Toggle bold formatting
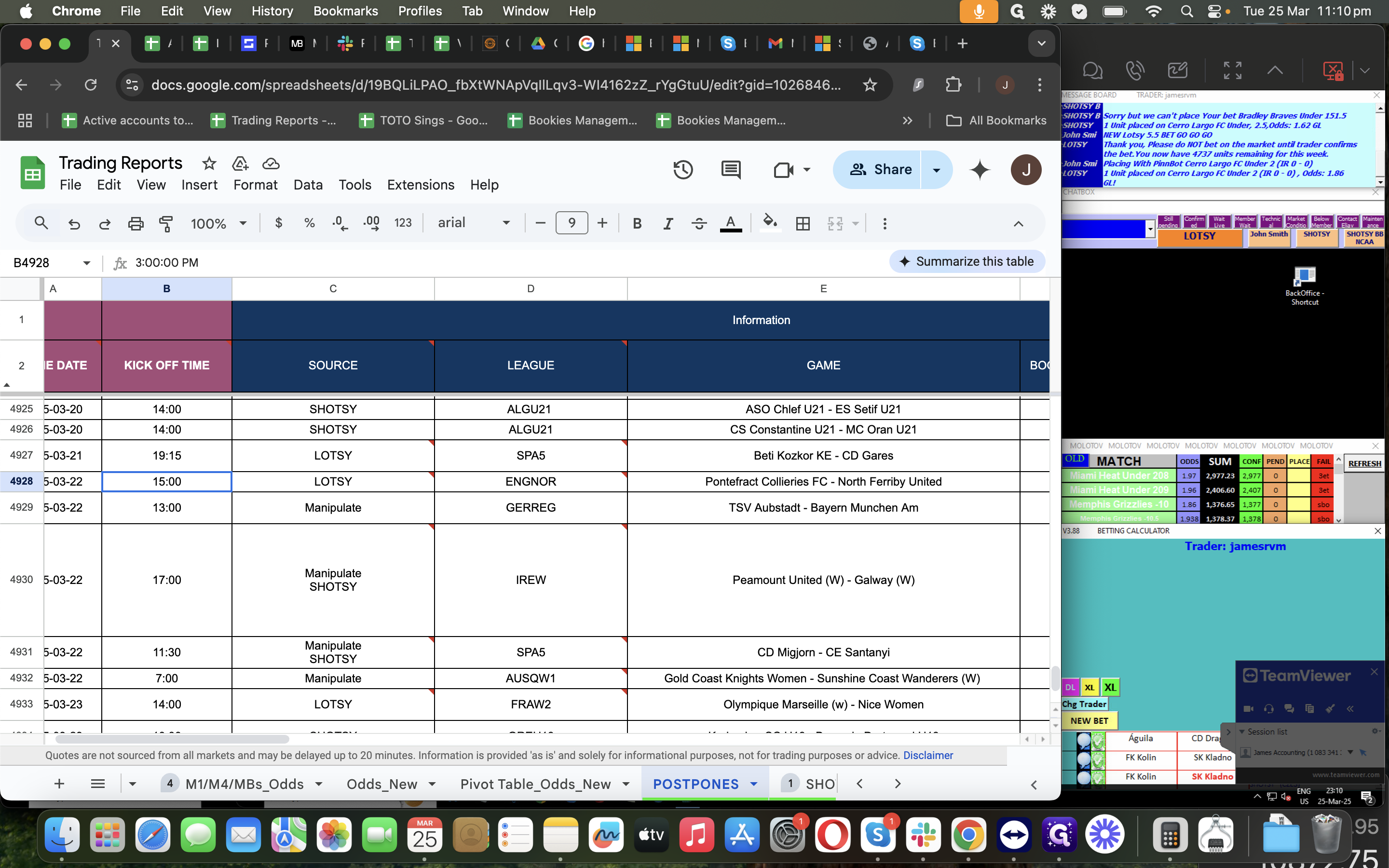The width and height of the screenshot is (1389, 868). coord(637,223)
